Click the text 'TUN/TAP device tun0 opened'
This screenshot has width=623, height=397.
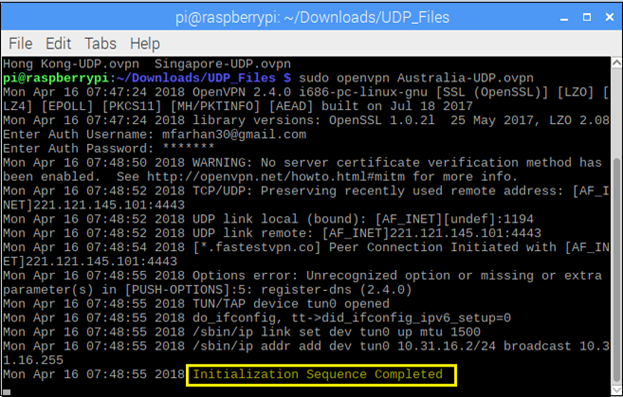(291, 304)
